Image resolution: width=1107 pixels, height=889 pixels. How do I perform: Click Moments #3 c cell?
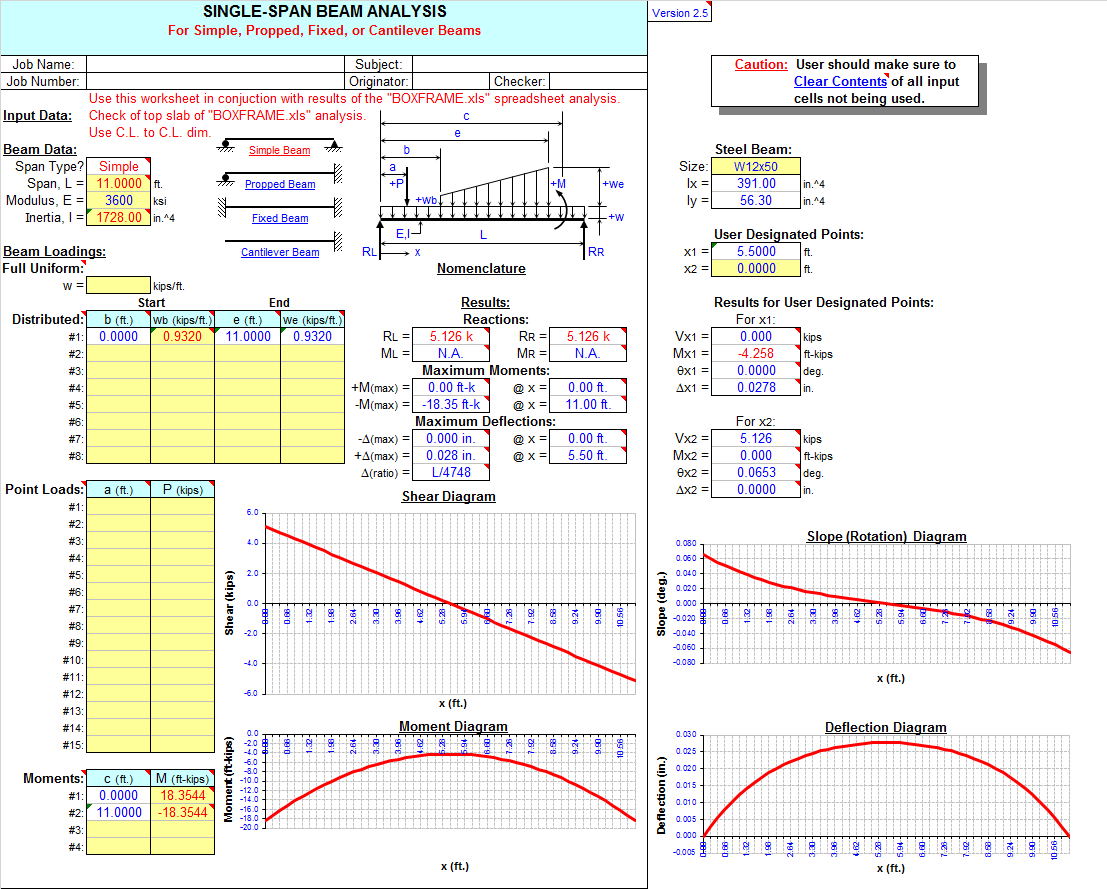click(119, 829)
